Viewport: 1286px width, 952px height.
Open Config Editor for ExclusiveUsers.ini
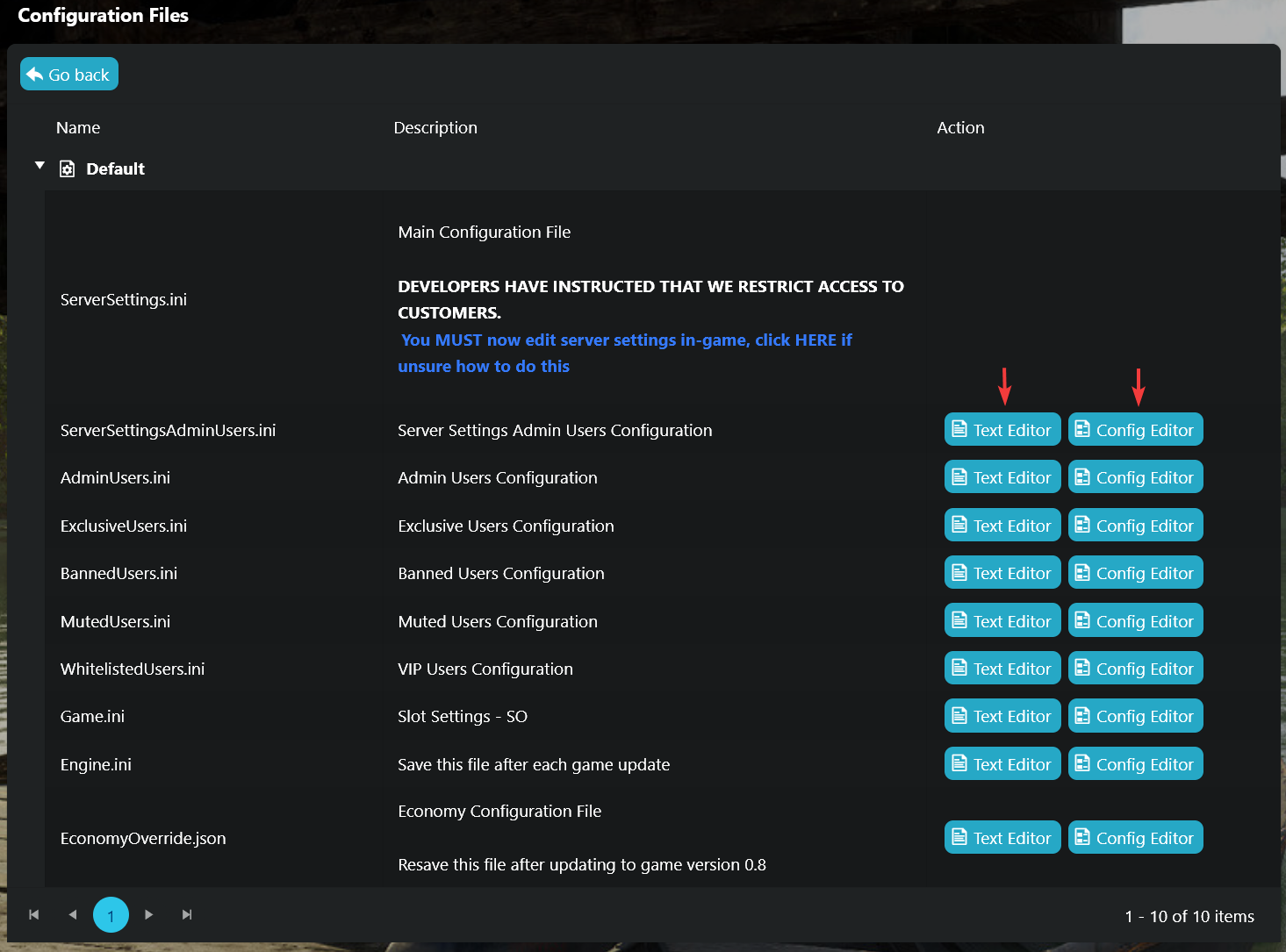(x=1135, y=526)
